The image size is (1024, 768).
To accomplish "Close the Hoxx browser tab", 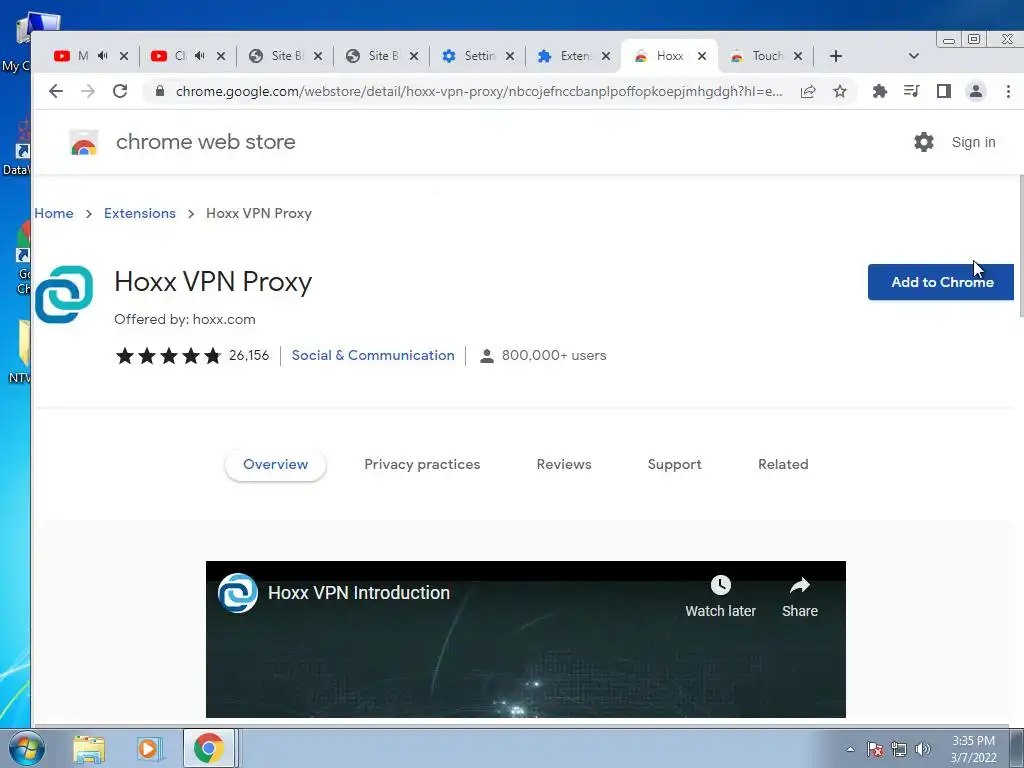I will tap(702, 56).
